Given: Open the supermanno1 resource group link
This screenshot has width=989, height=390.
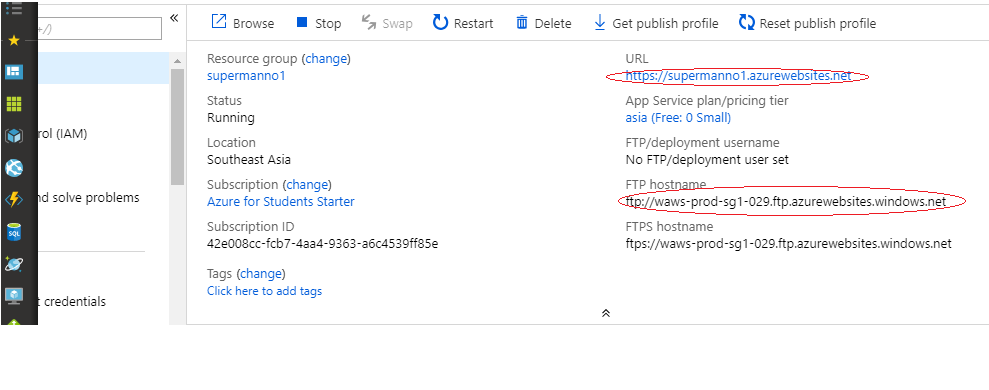Looking at the screenshot, I should click(247, 76).
